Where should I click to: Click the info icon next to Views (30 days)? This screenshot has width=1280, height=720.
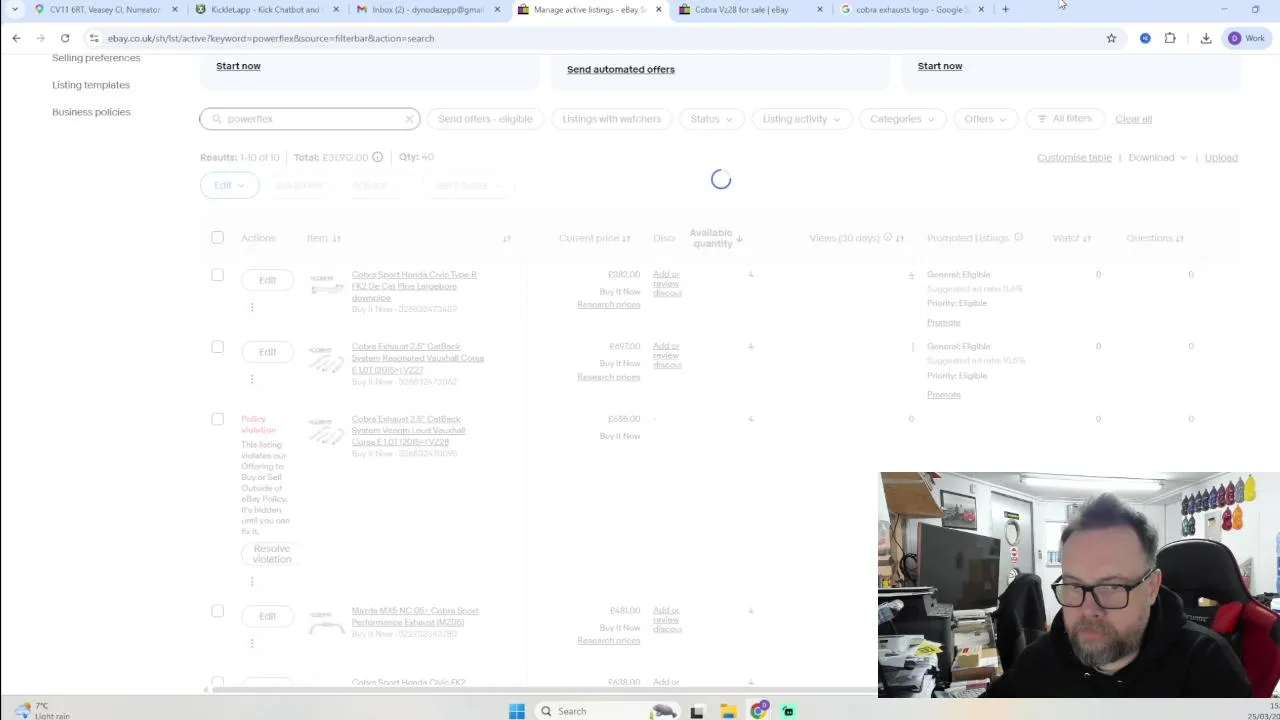[887, 238]
